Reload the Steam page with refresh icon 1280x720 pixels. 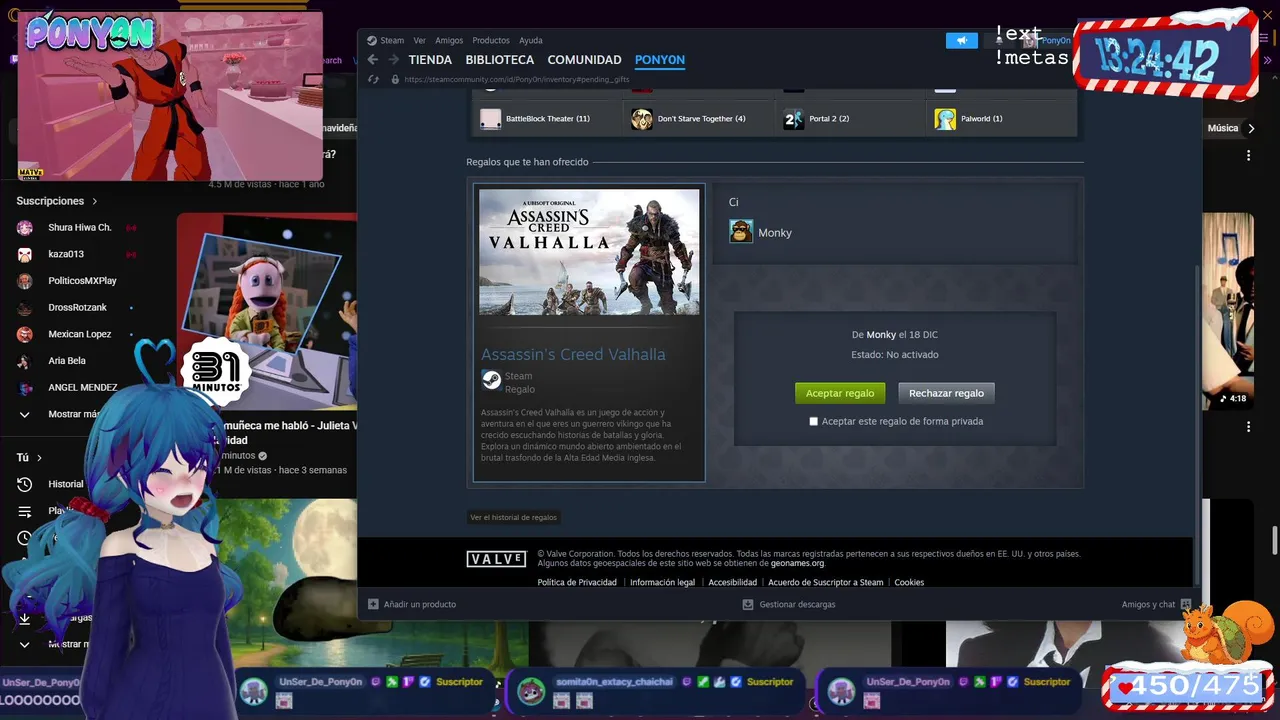tap(374, 79)
